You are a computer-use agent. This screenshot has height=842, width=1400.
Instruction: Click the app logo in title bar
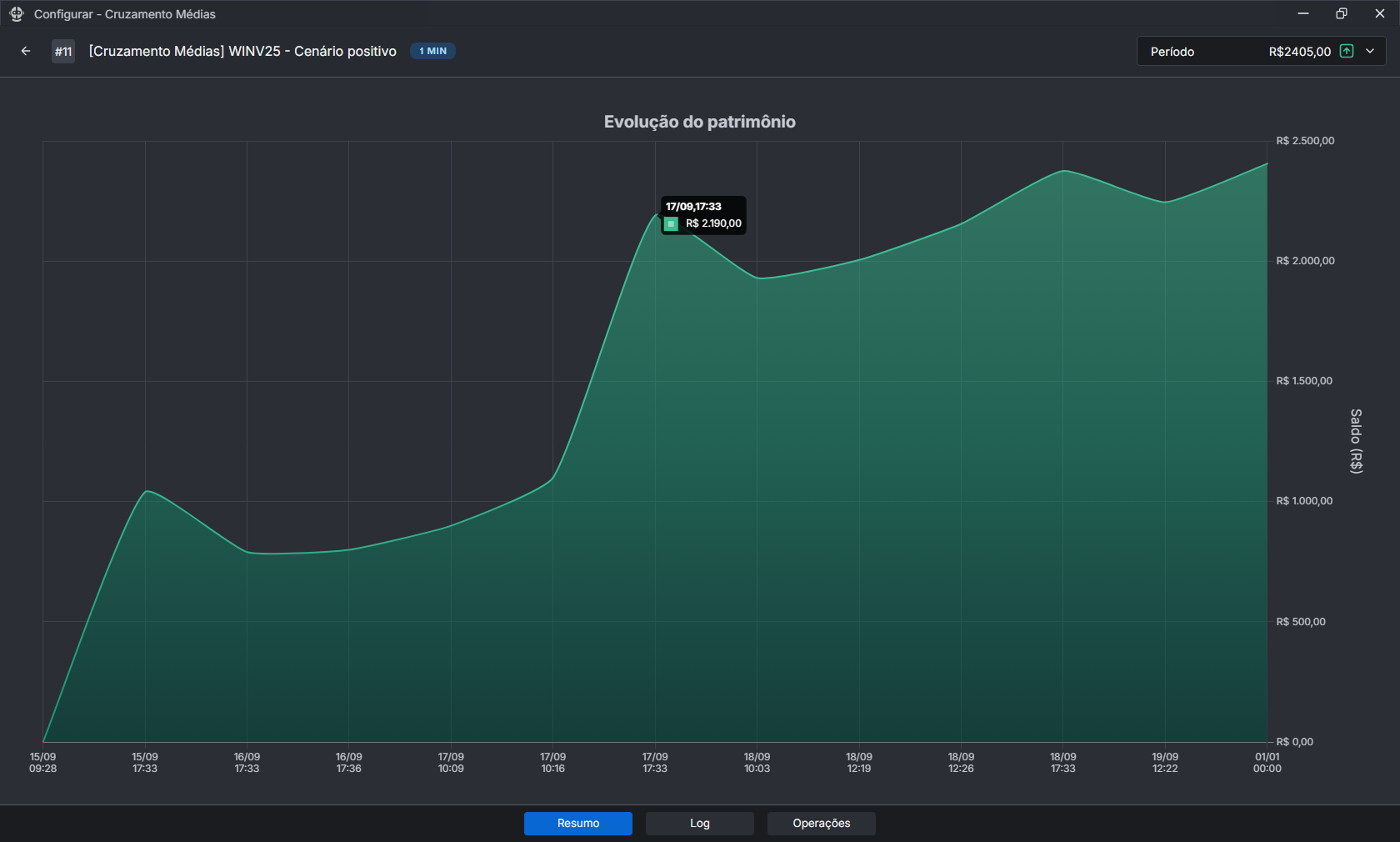pos(17,14)
